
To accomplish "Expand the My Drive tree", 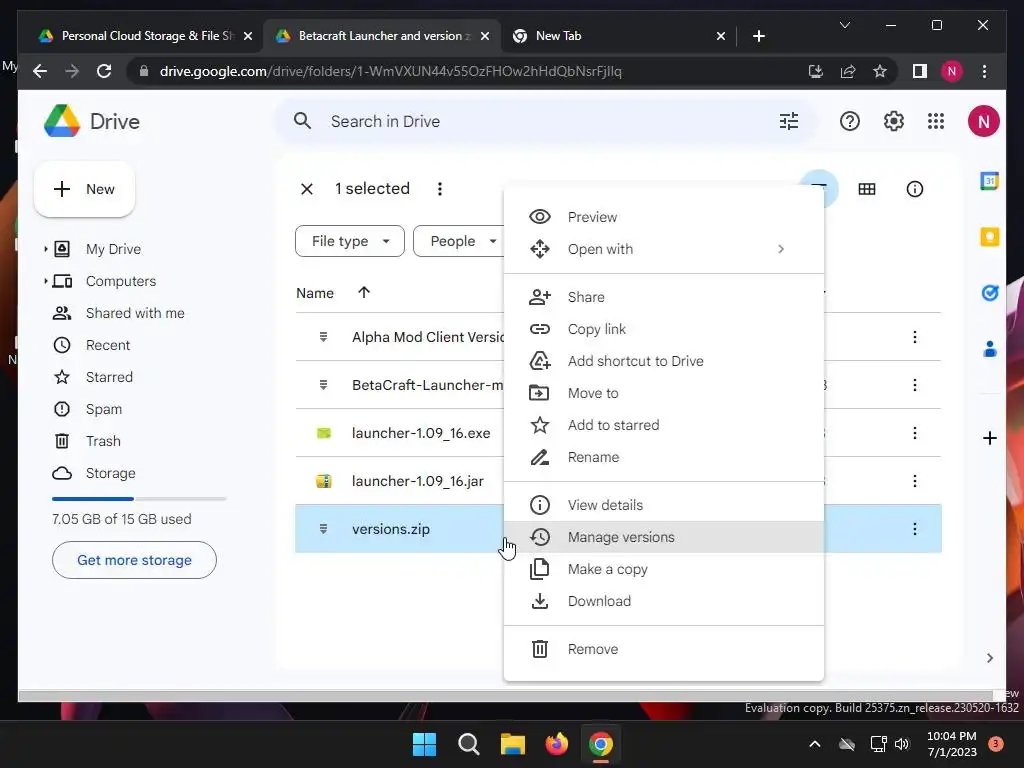I will click(x=45, y=249).
